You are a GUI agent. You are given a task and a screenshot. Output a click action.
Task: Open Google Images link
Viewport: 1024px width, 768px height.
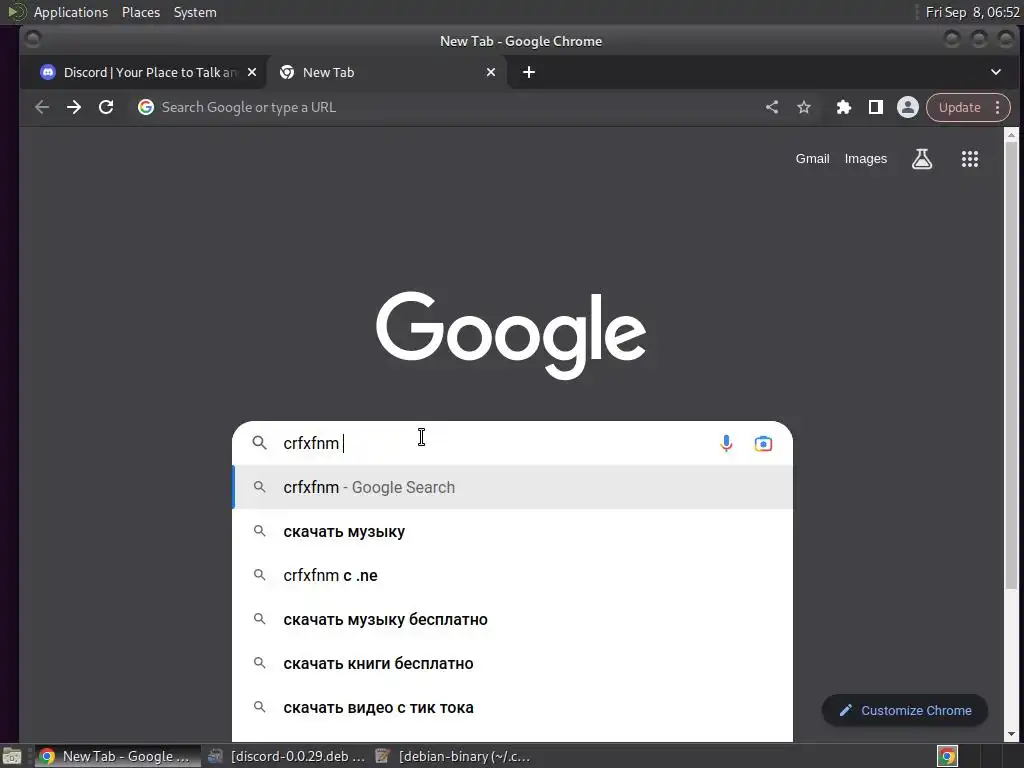(865, 159)
